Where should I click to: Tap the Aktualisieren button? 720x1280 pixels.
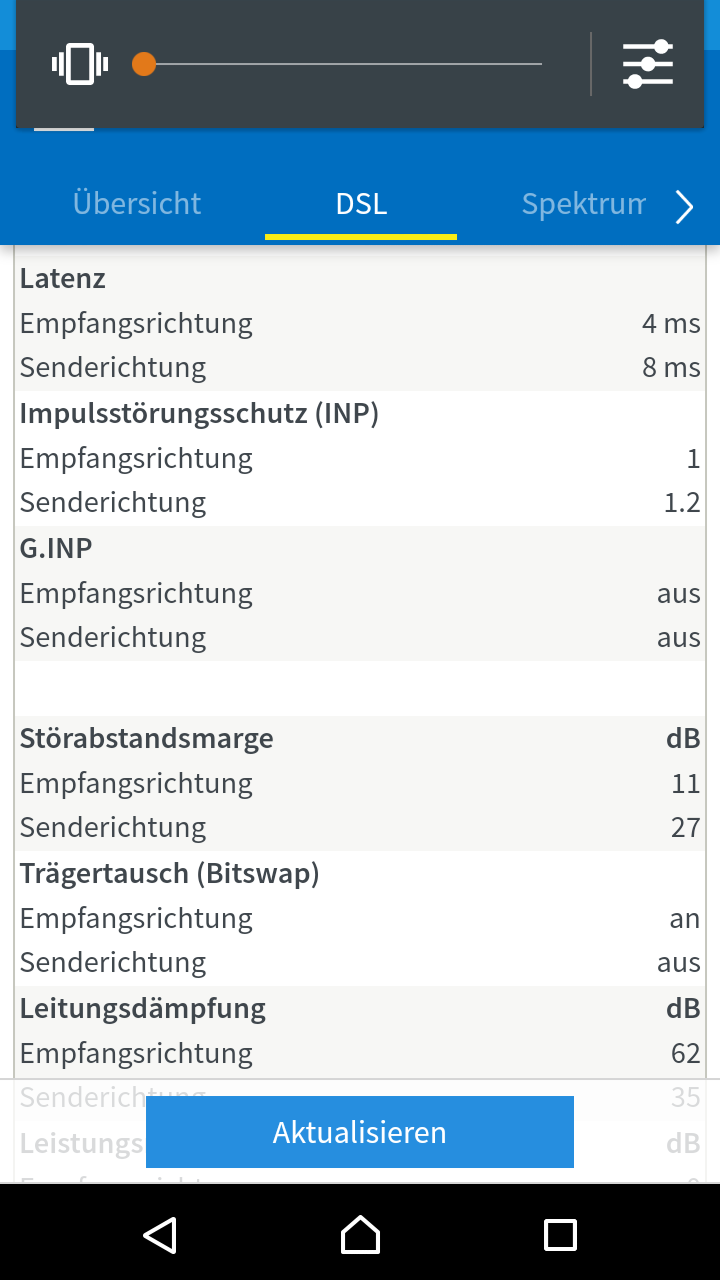click(x=360, y=1132)
